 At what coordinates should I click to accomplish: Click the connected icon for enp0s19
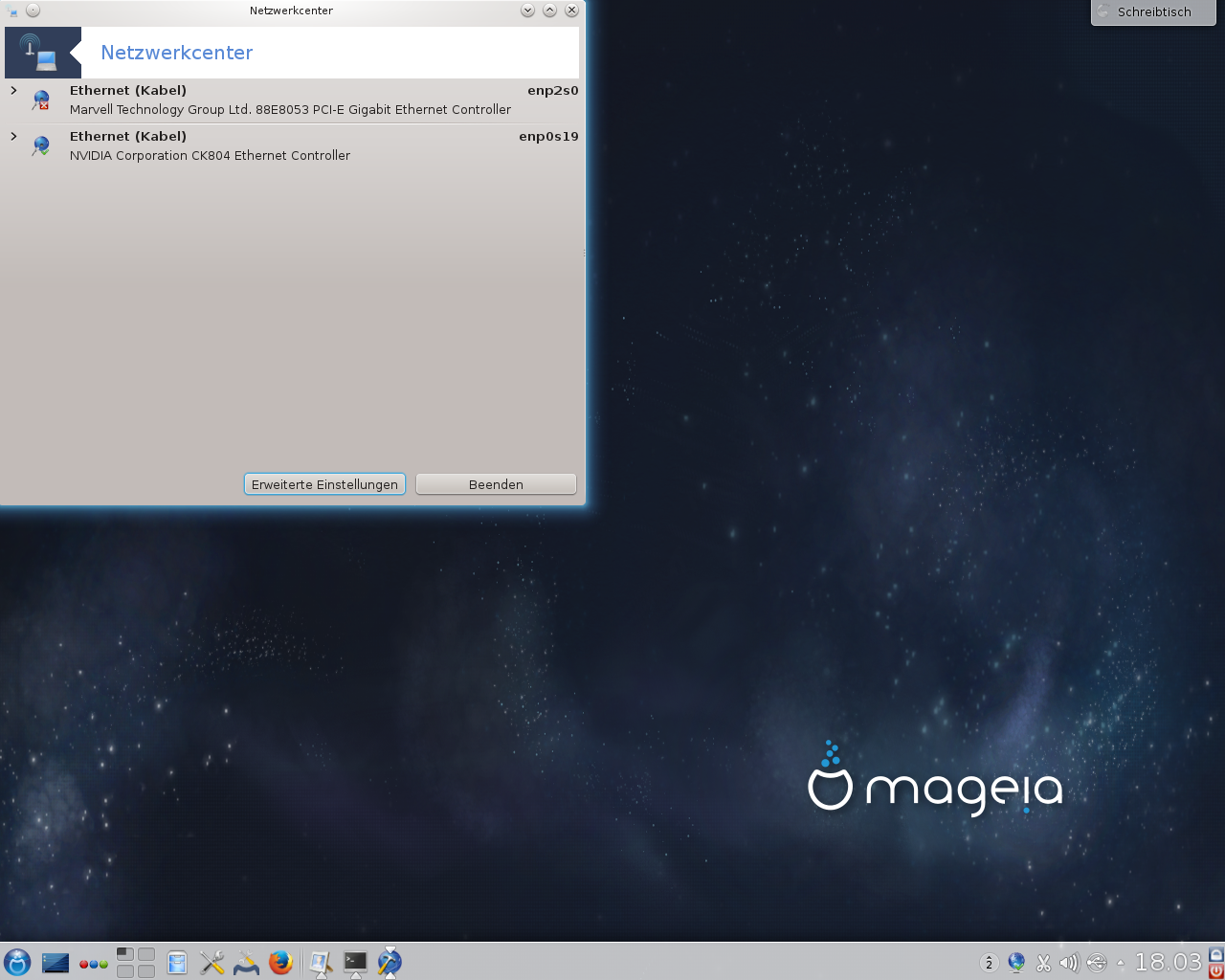(x=41, y=145)
